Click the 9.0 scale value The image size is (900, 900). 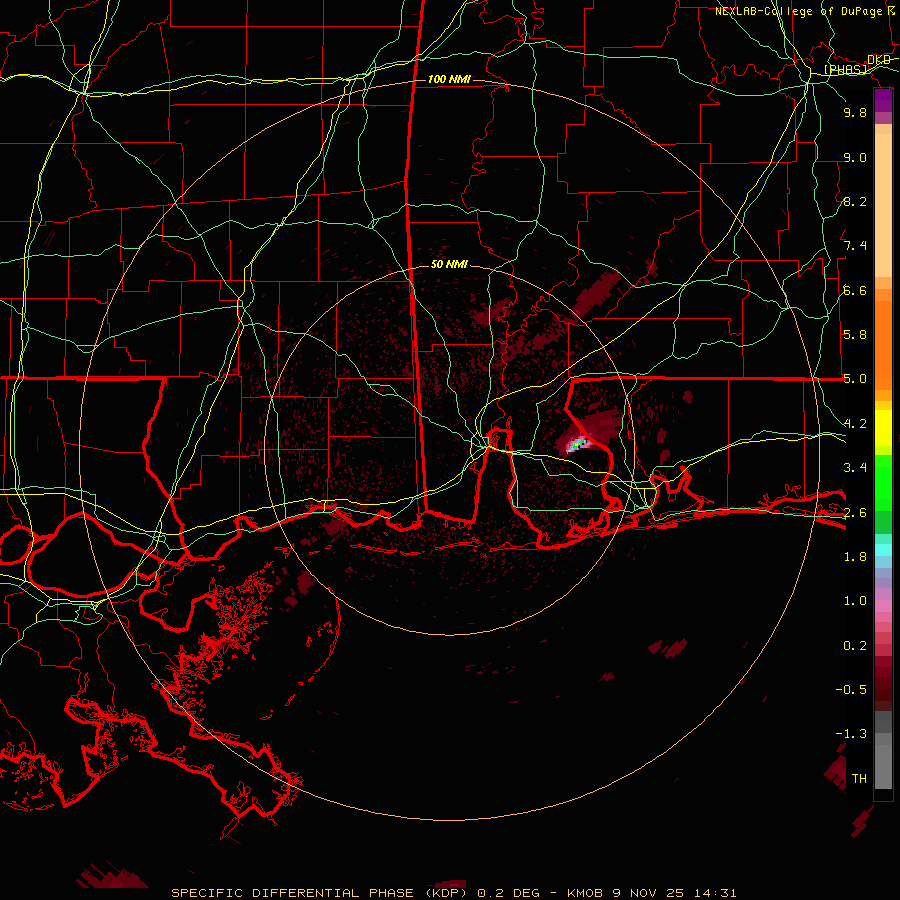point(855,157)
